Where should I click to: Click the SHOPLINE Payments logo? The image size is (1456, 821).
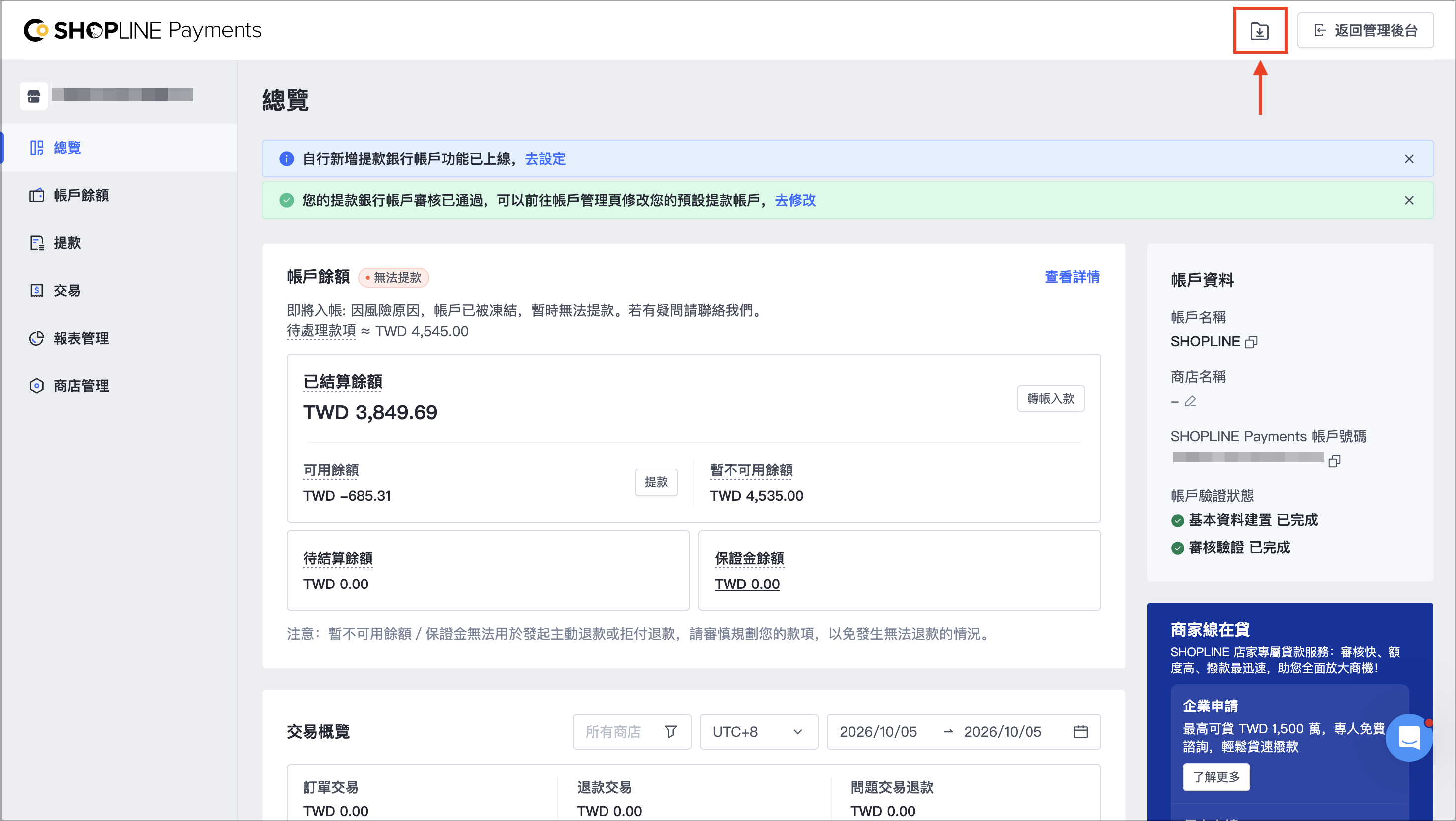(142, 30)
